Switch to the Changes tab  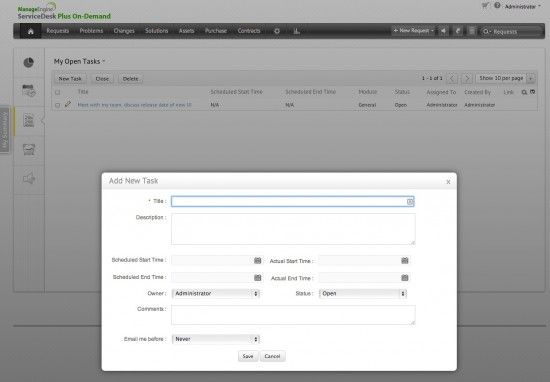124,31
